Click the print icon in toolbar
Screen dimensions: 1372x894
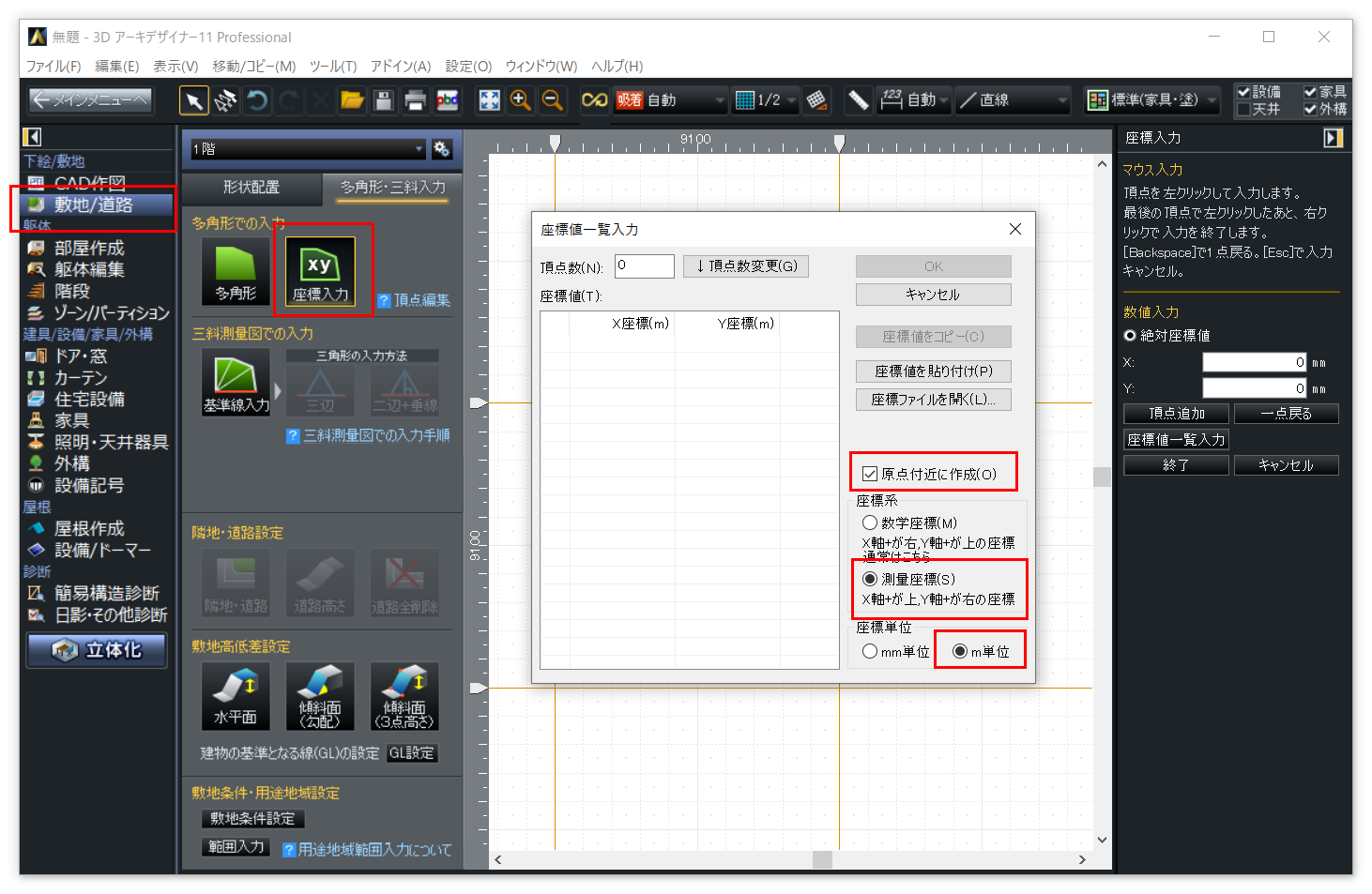point(415,100)
